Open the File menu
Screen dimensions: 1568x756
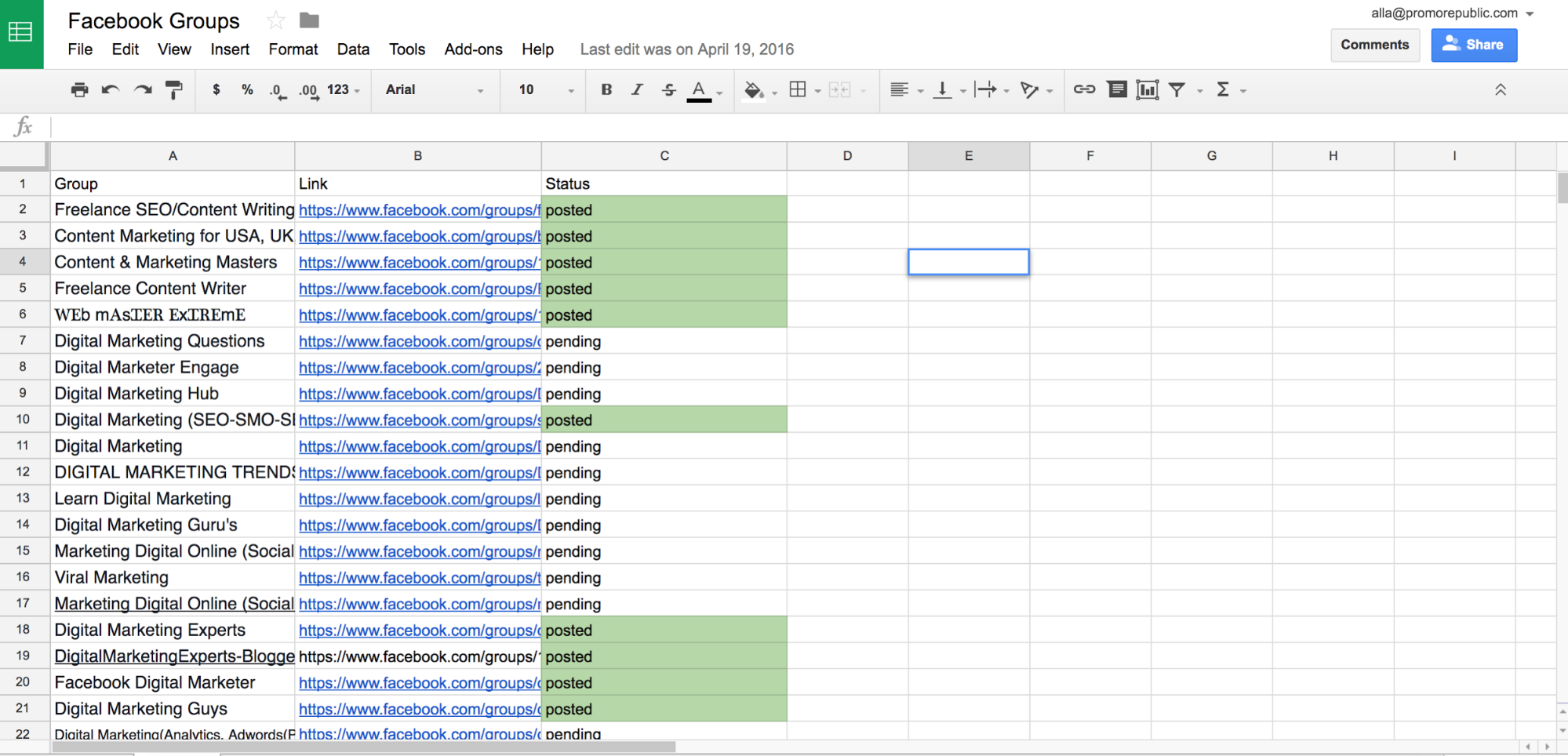[80, 49]
